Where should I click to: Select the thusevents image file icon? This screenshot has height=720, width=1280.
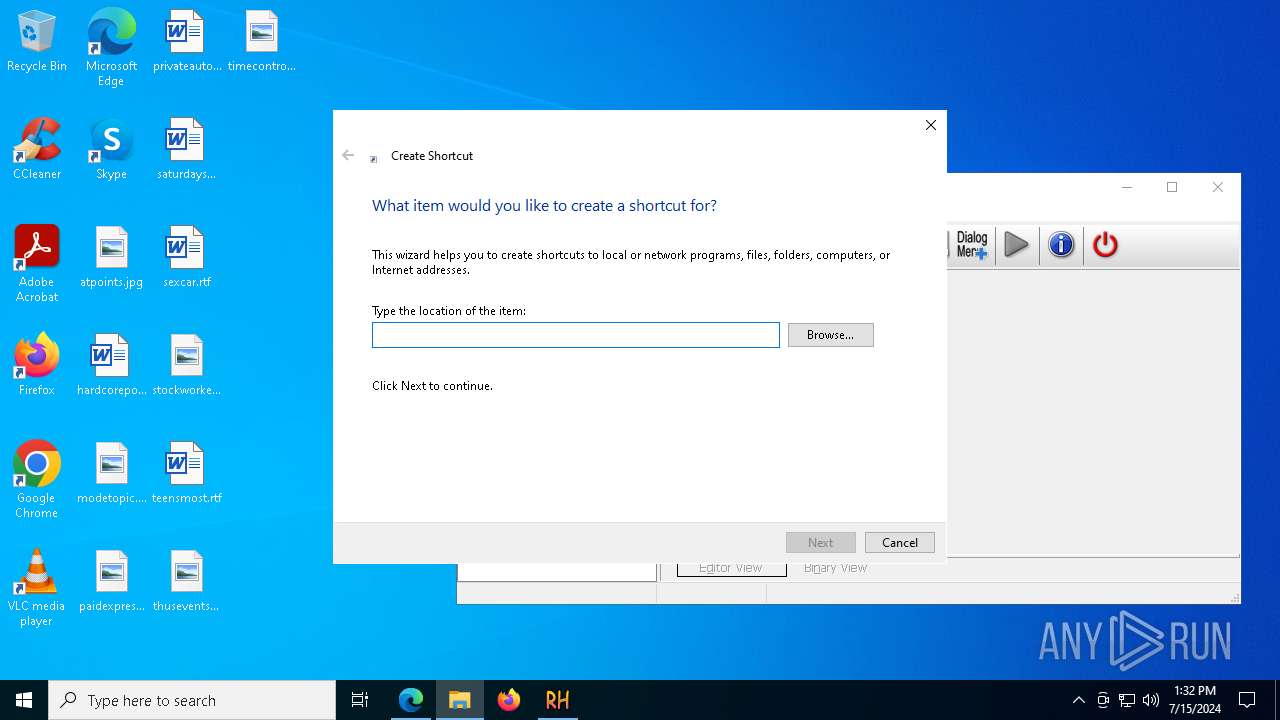pos(186,582)
